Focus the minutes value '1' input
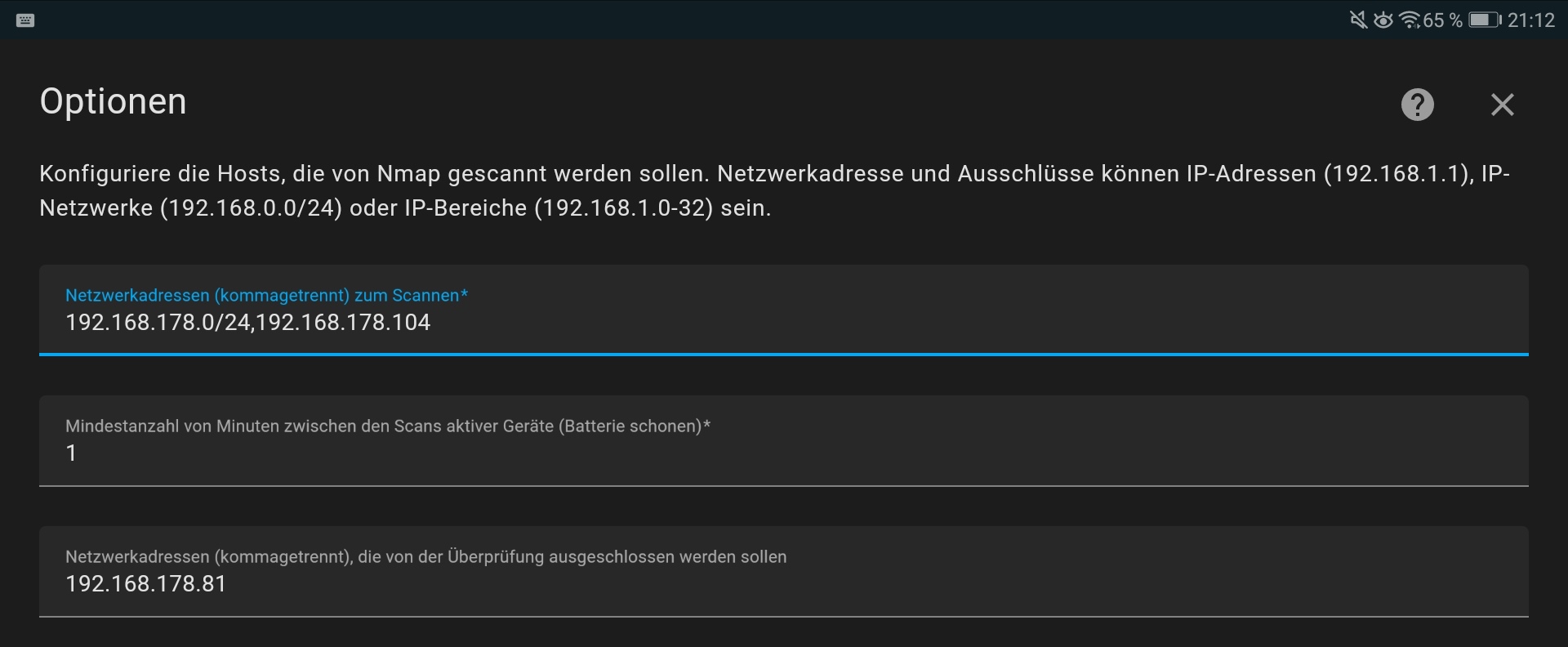1568x647 pixels. 72,453
